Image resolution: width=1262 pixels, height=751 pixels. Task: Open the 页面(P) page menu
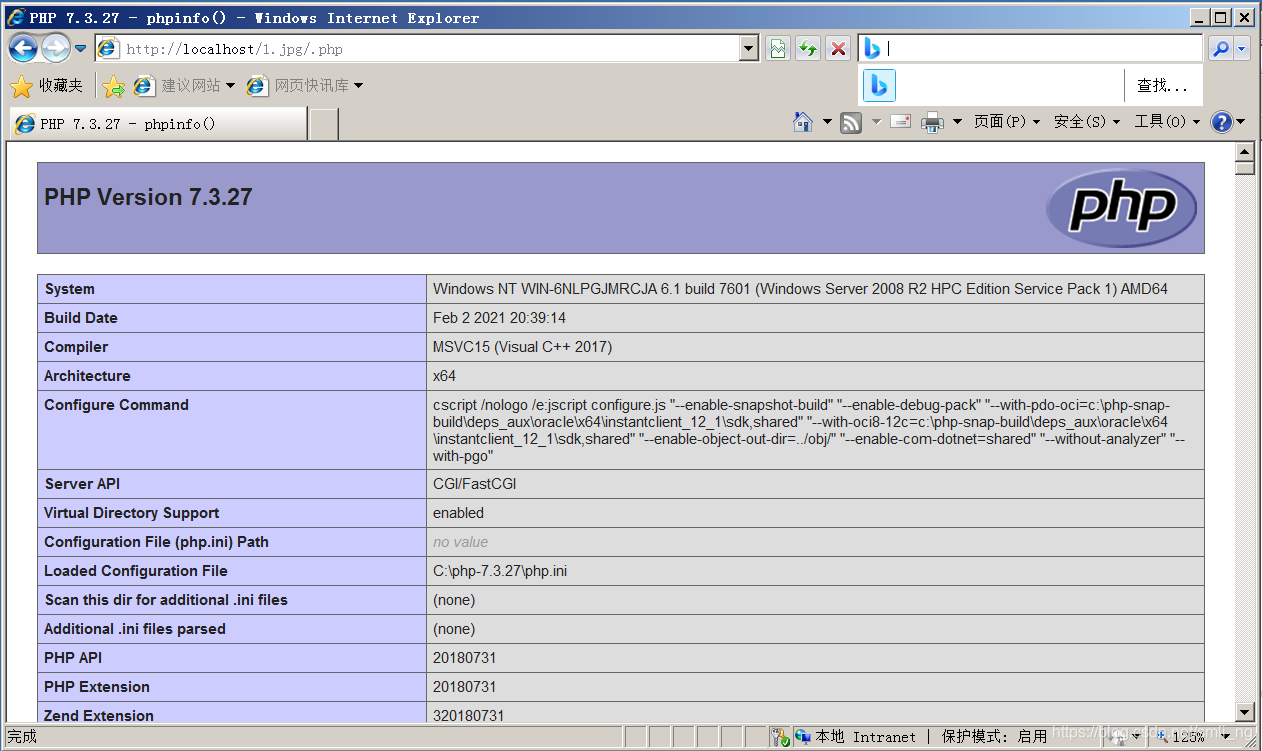1007,122
